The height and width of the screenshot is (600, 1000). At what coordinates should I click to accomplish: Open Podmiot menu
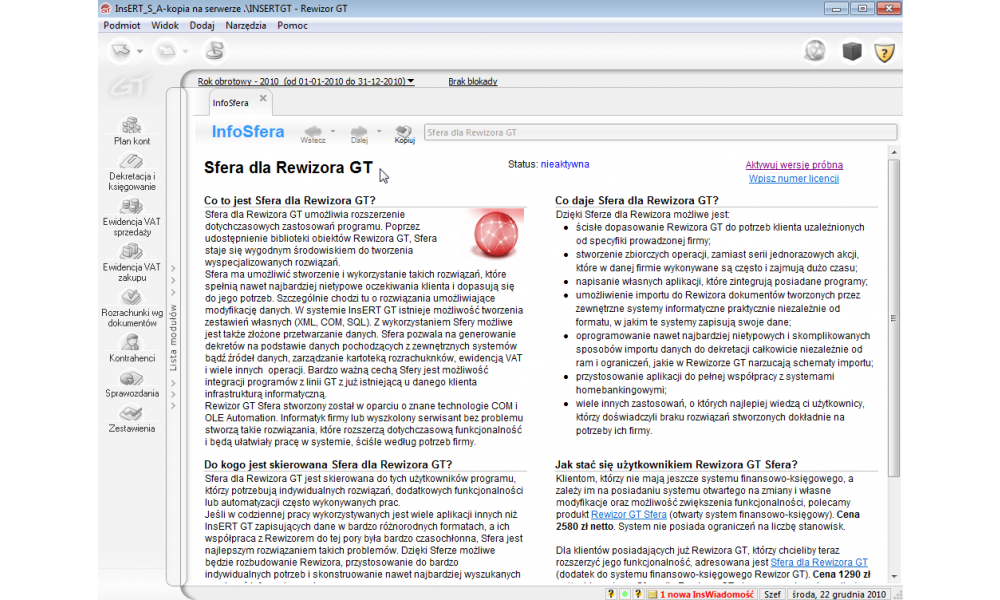pyautogui.click(x=121, y=26)
